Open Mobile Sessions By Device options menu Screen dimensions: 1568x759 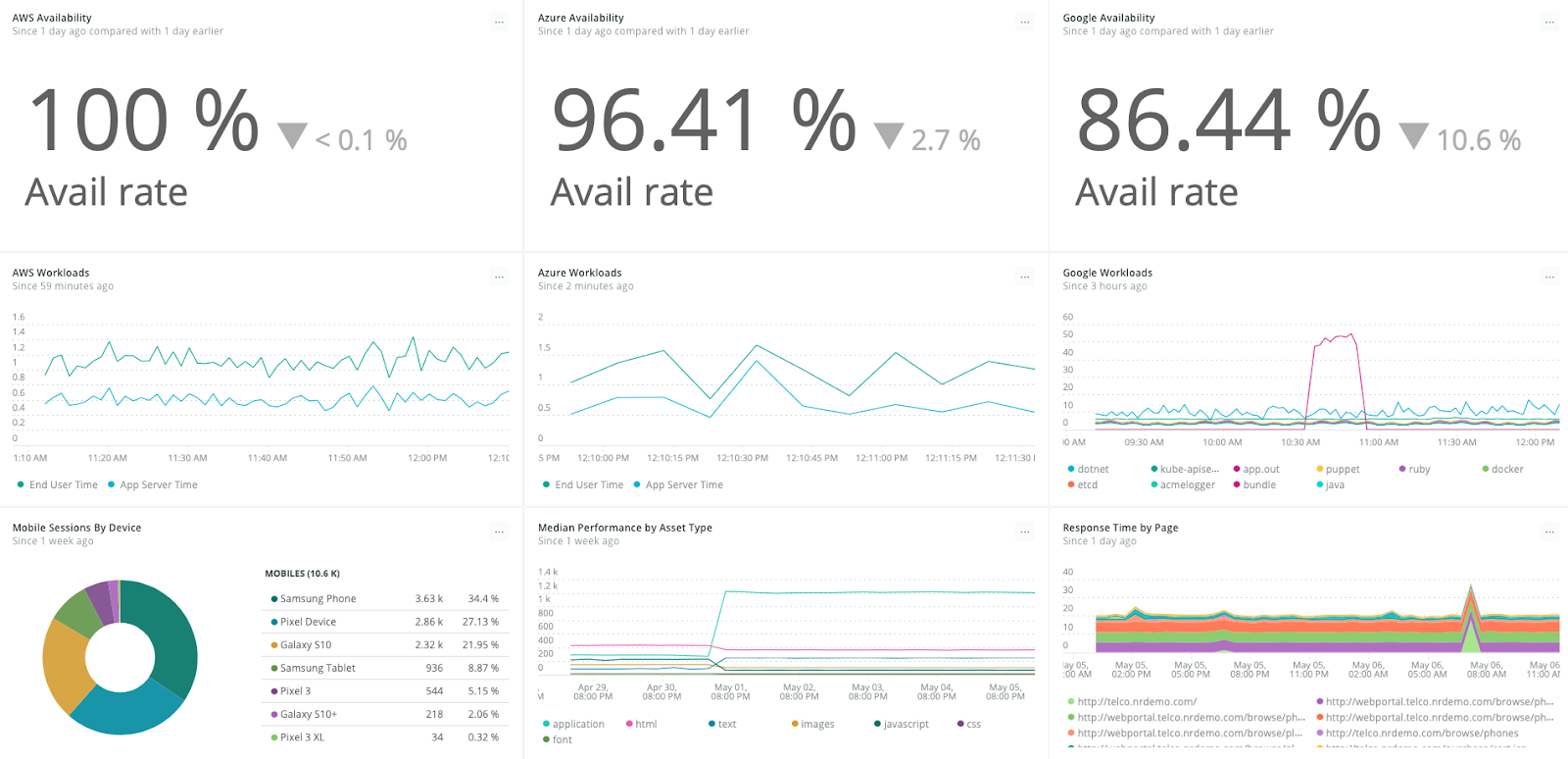point(499,532)
